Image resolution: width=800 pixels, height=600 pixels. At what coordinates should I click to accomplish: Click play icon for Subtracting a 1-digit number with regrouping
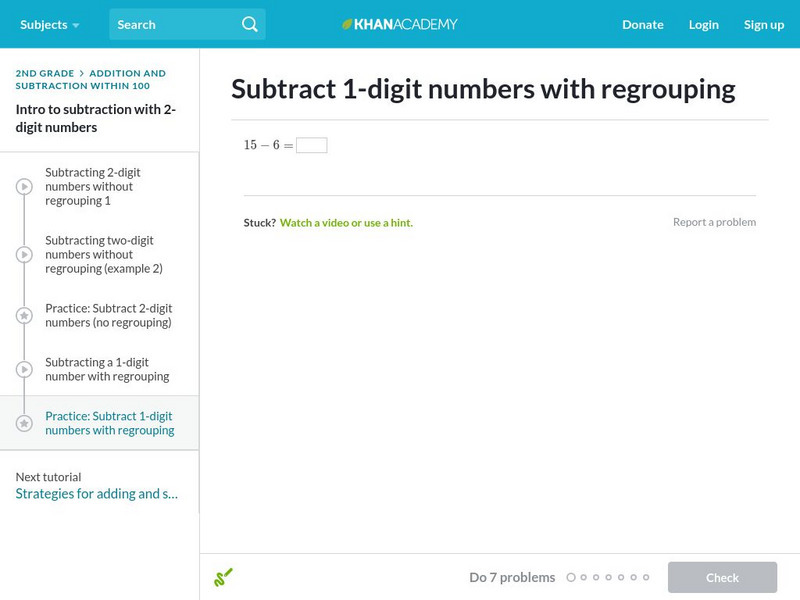pos(24,369)
